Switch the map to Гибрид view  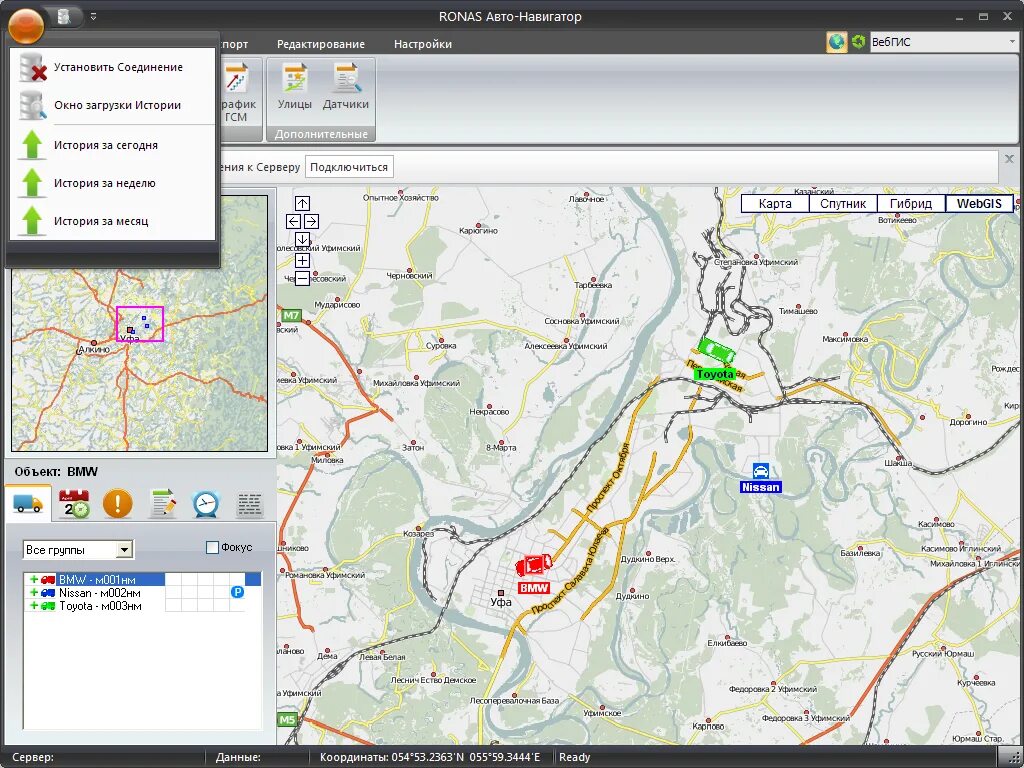click(x=911, y=203)
